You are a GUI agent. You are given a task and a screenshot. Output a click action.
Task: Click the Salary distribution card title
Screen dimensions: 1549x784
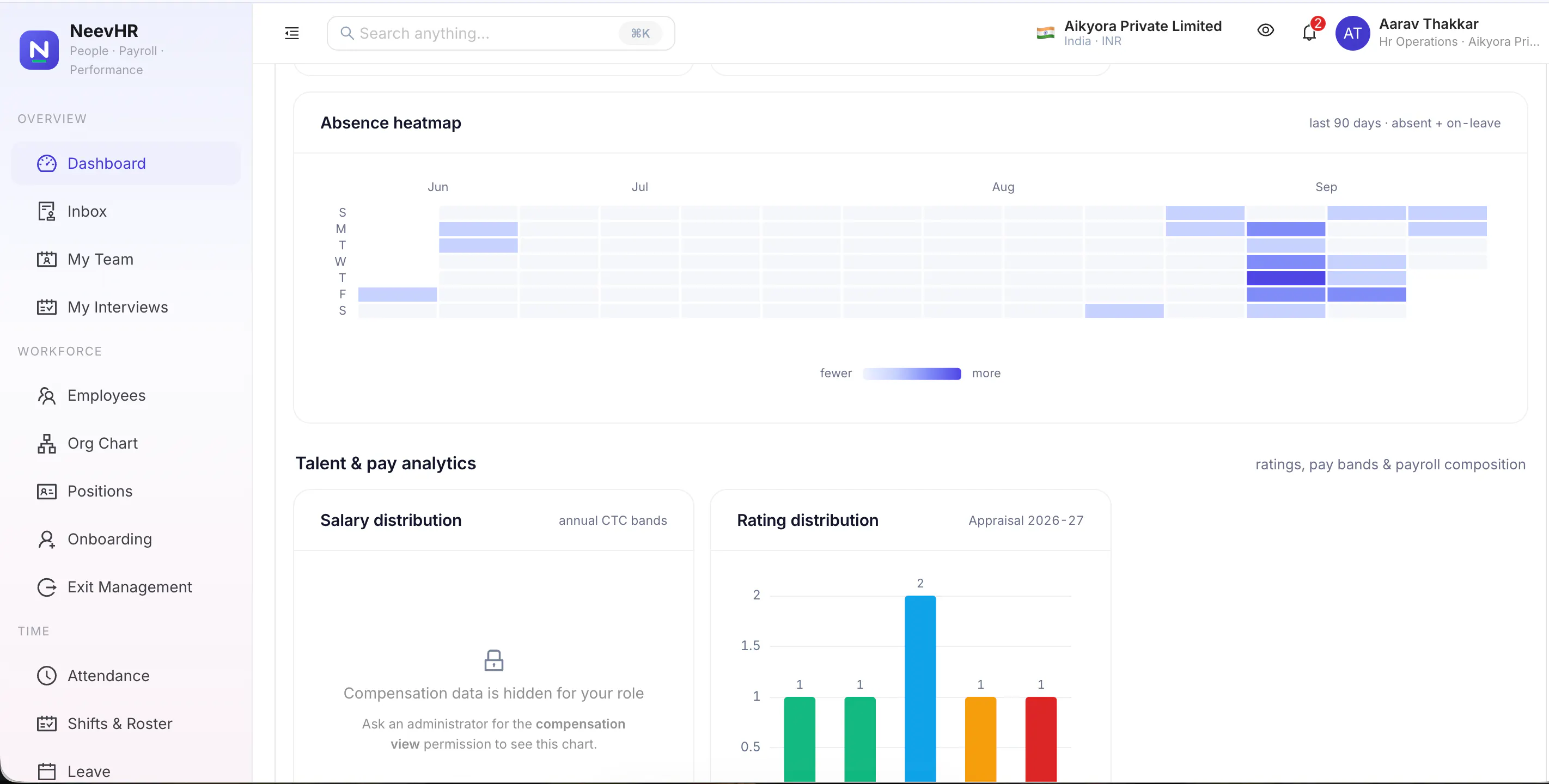[x=391, y=520]
